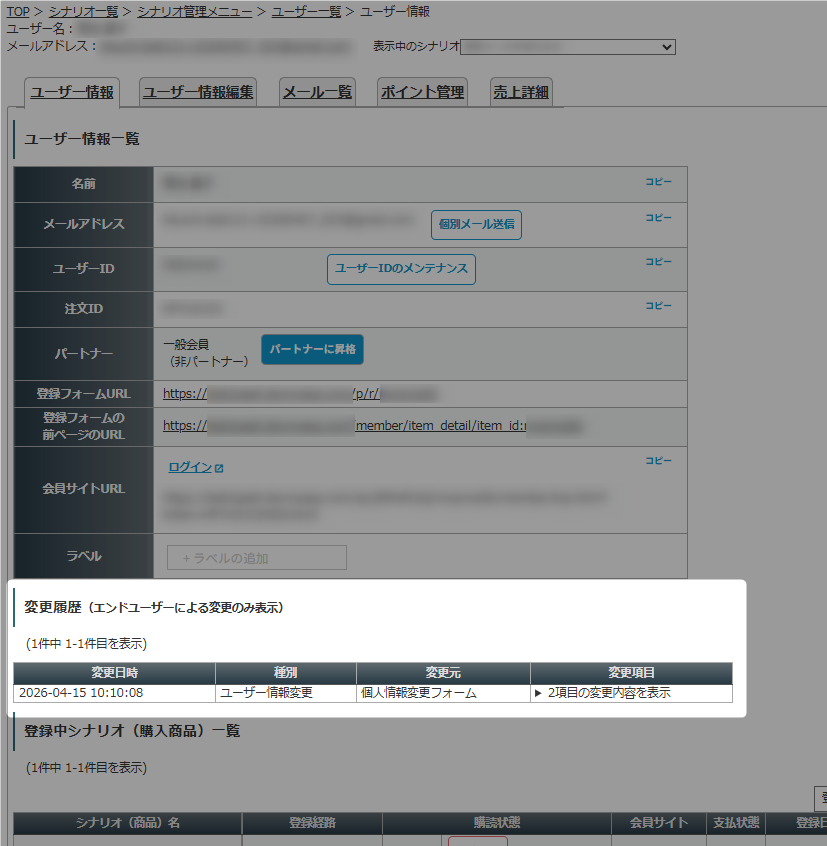Copy the メールアドレス row value
The width and height of the screenshot is (827, 846).
[658, 218]
